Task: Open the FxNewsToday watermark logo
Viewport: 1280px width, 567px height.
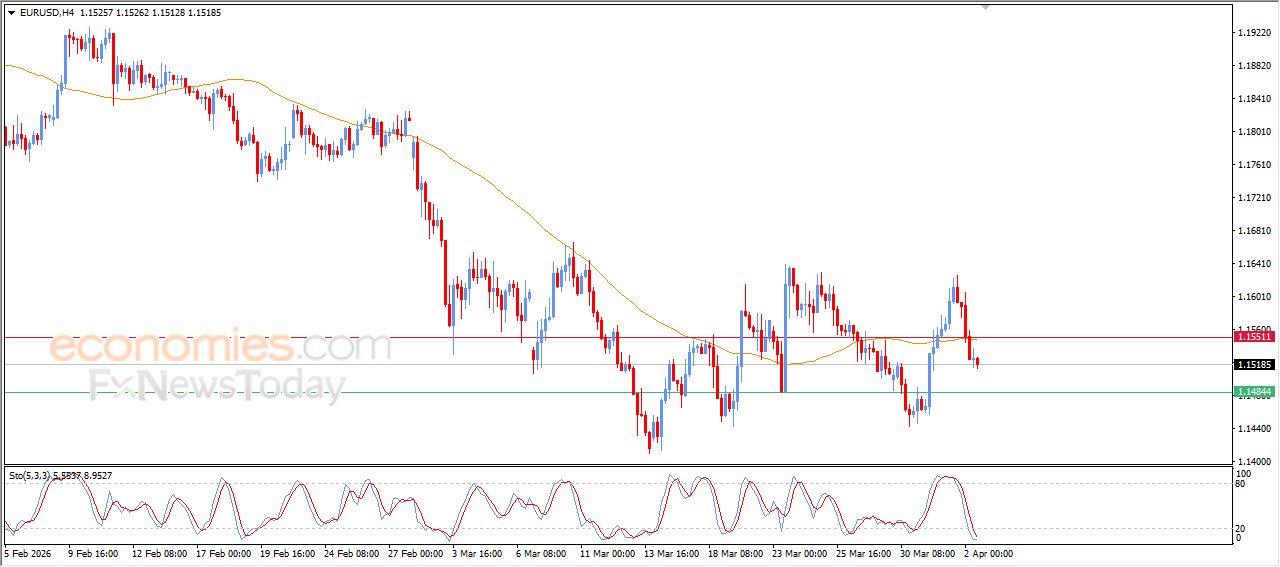Action: (x=217, y=386)
